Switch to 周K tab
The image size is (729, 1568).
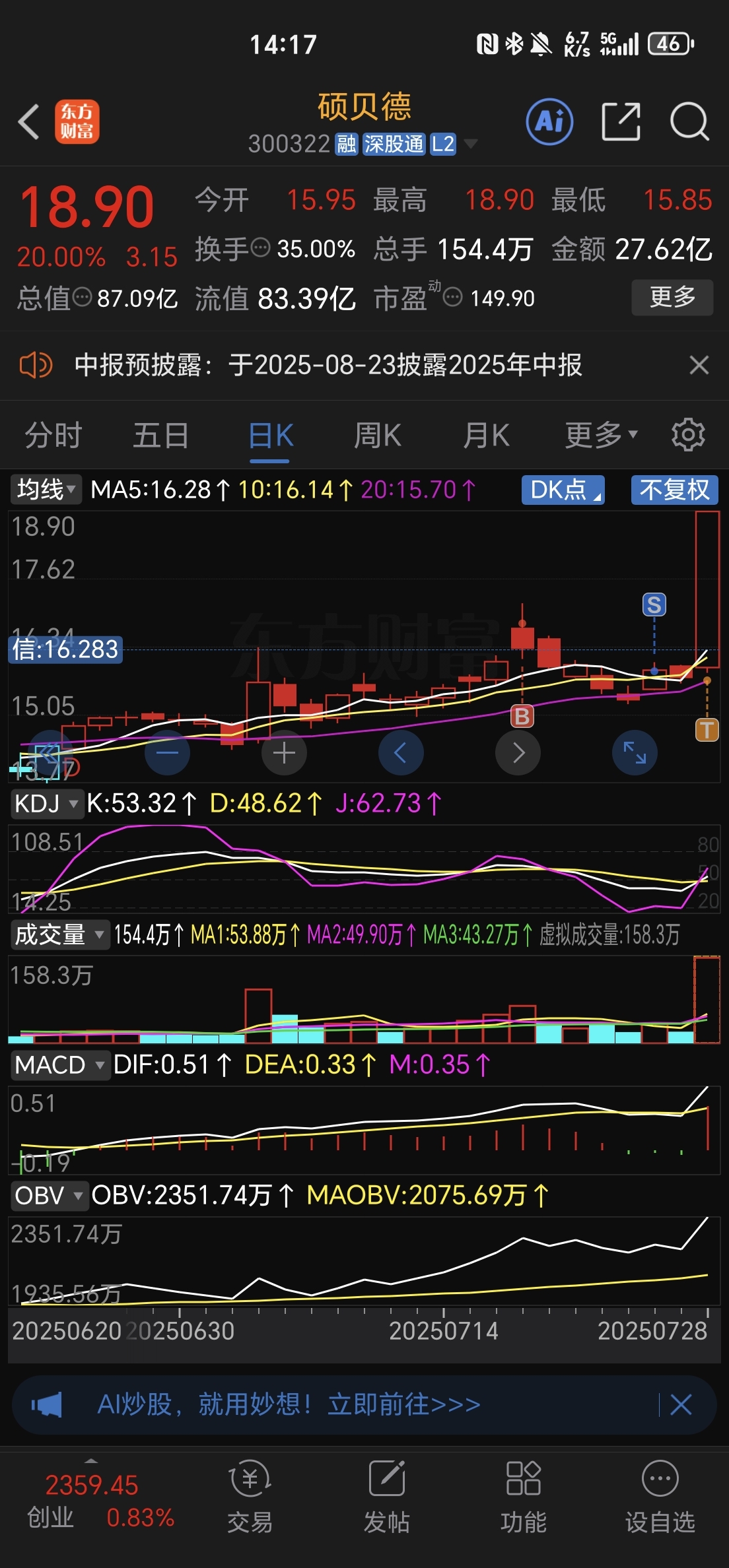pyautogui.click(x=378, y=436)
